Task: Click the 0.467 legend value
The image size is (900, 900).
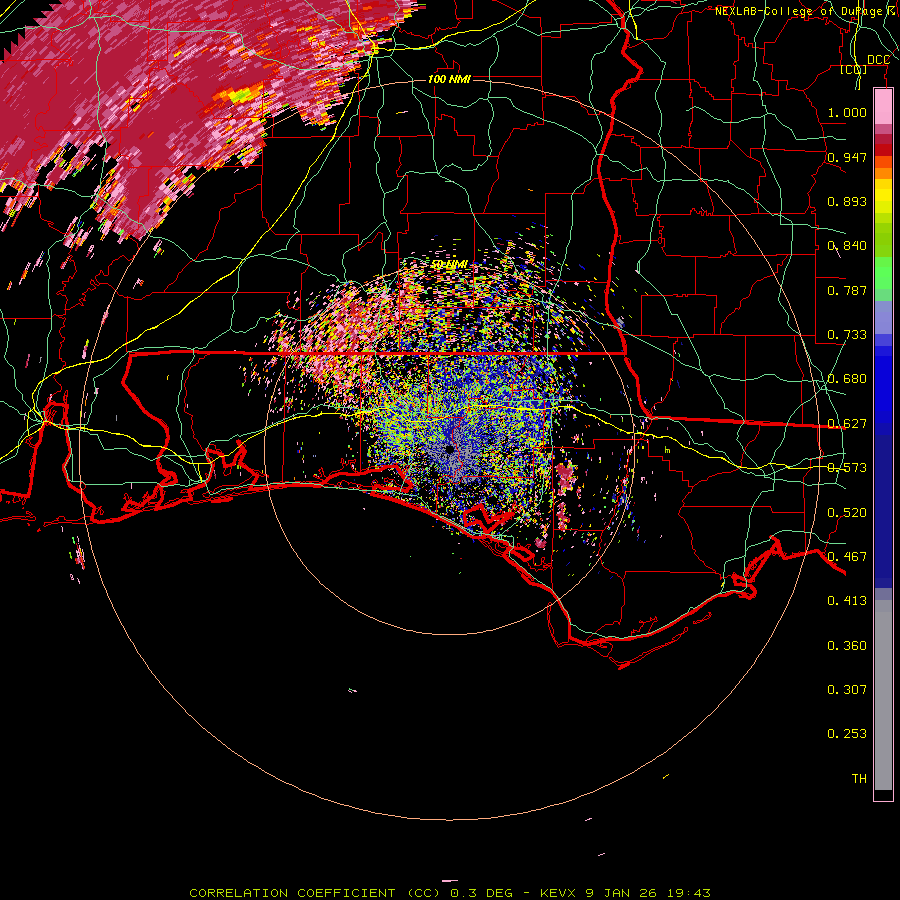Action: coord(847,557)
